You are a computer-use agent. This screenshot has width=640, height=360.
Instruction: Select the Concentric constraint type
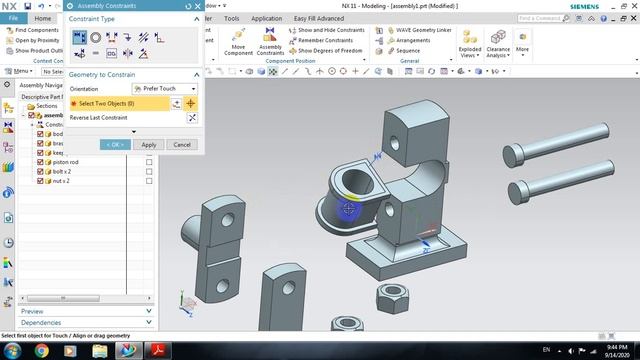point(96,38)
